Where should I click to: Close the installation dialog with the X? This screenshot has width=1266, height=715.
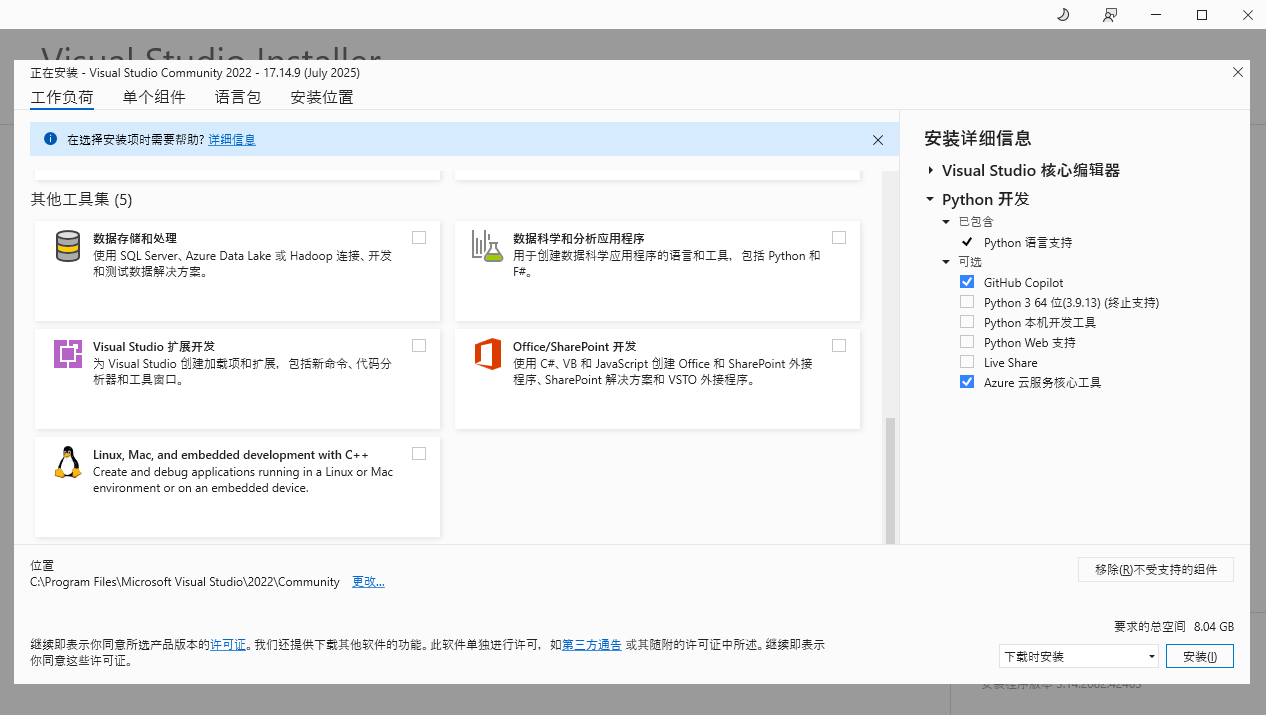[1238, 72]
